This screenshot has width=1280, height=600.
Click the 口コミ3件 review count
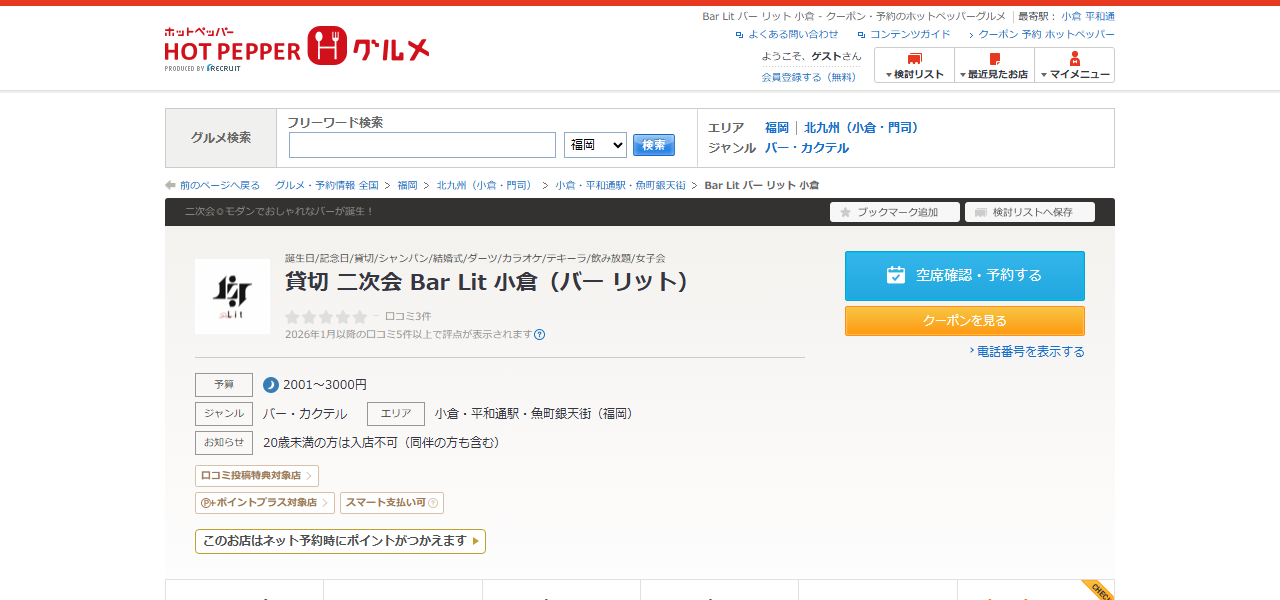pyautogui.click(x=408, y=316)
